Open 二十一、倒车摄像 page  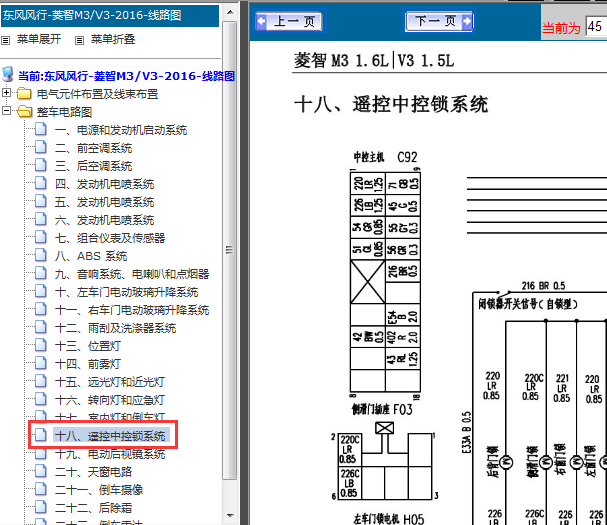coord(99,490)
